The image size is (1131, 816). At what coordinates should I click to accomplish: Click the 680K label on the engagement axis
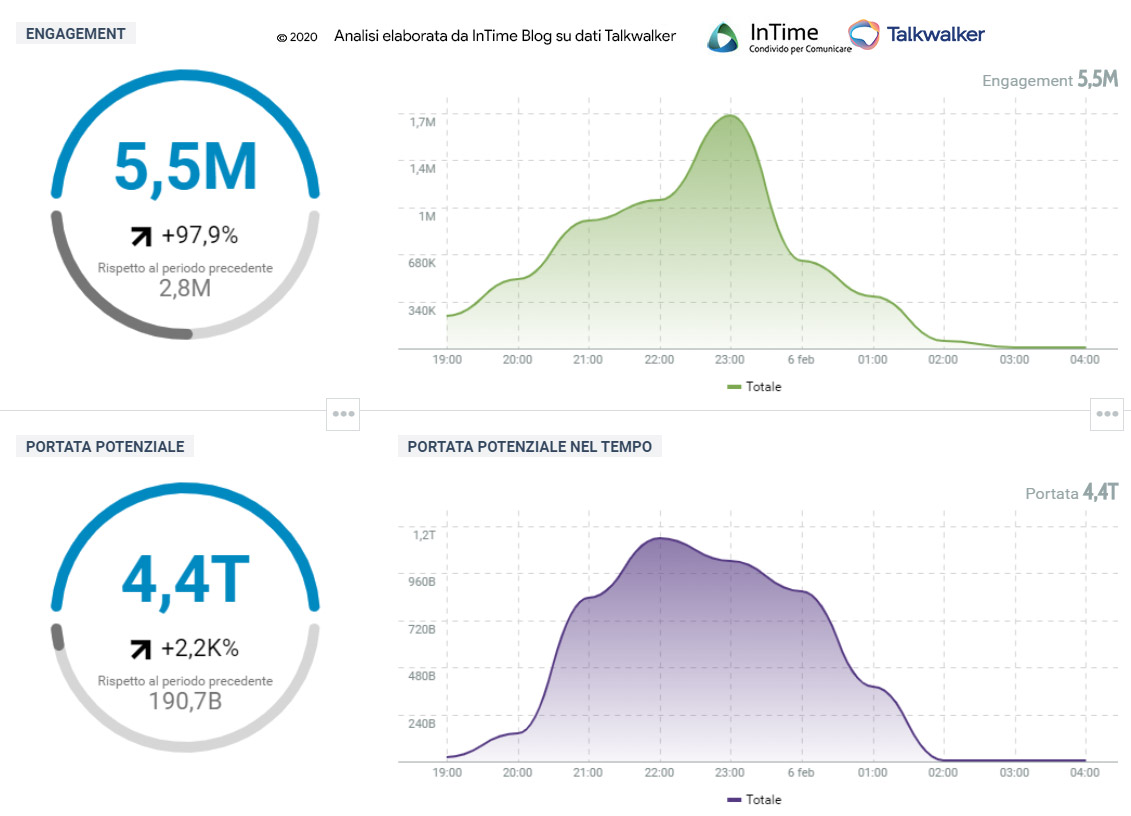tap(422, 263)
